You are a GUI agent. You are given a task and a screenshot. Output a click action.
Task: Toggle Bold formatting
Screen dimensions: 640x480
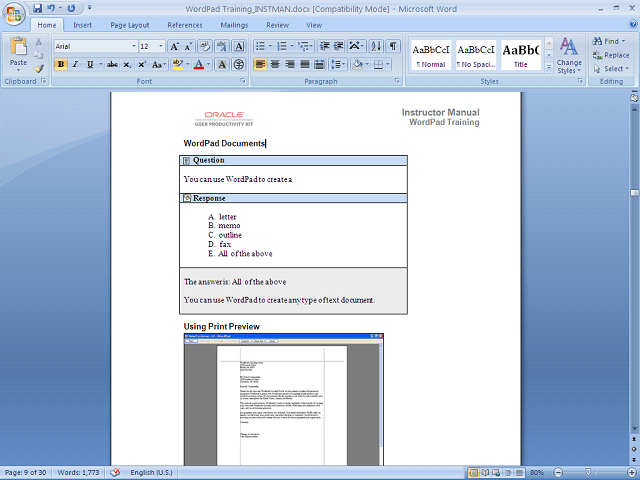click(61, 64)
